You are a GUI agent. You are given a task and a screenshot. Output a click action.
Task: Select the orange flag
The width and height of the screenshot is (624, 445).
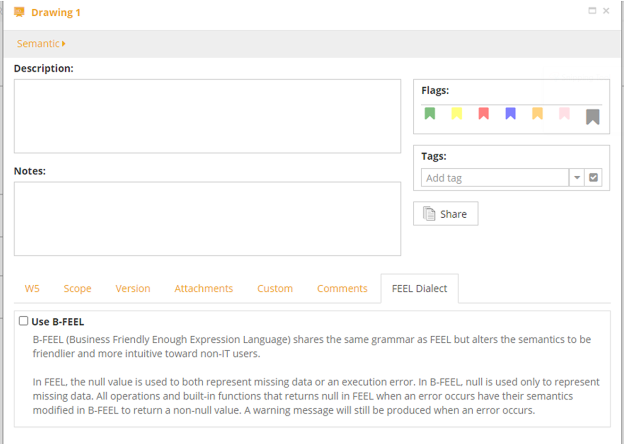click(x=538, y=114)
